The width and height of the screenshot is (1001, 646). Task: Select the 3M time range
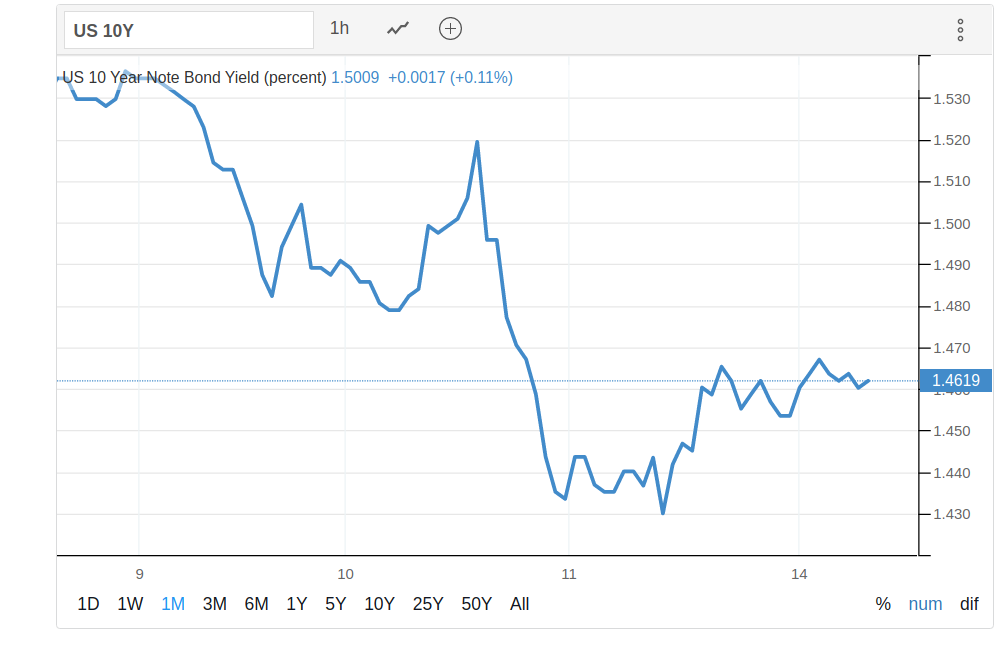click(215, 604)
